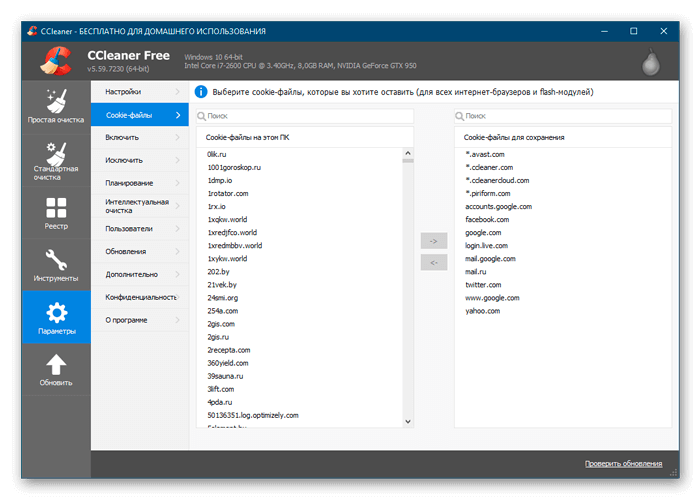Select *.avast.com in saved cookies

click(x=485, y=154)
